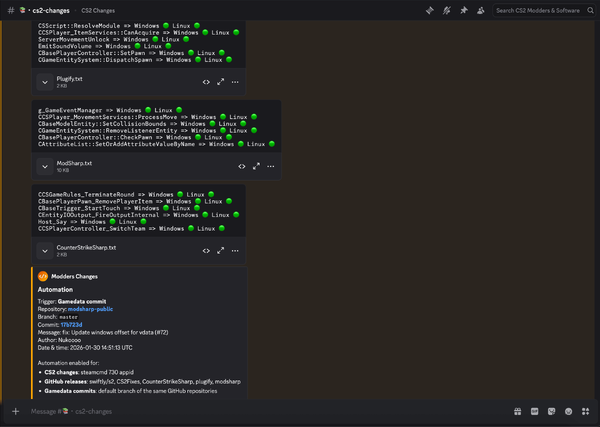
Task: Click the CBasePlayerPawn_RemovePlayerItem line
Action: pos(135,201)
